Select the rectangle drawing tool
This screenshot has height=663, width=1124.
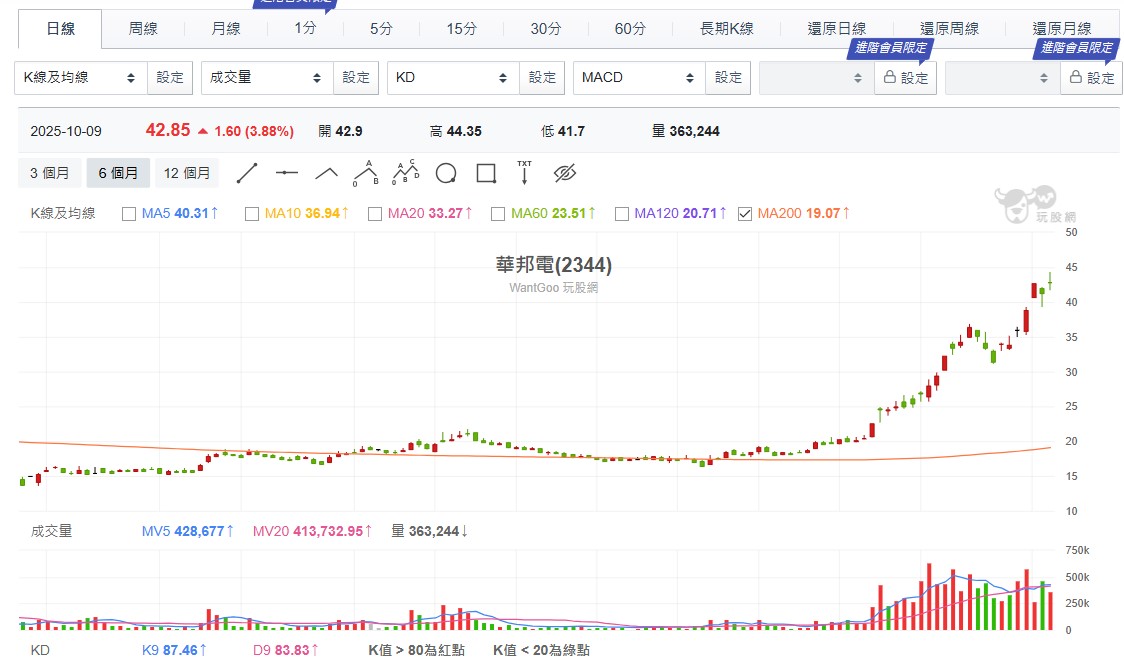click(x=486, y=173)
